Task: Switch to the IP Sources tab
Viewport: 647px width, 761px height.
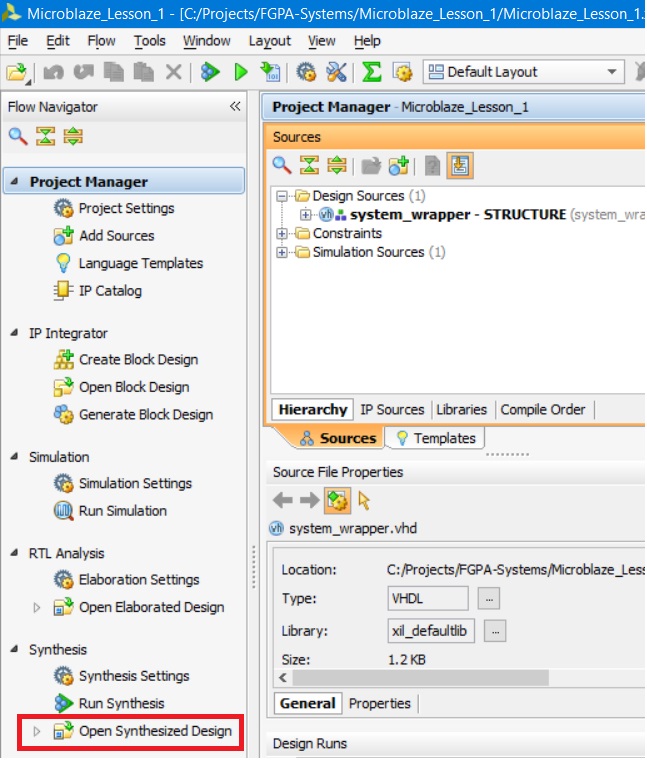Action: tap(392, 409)
